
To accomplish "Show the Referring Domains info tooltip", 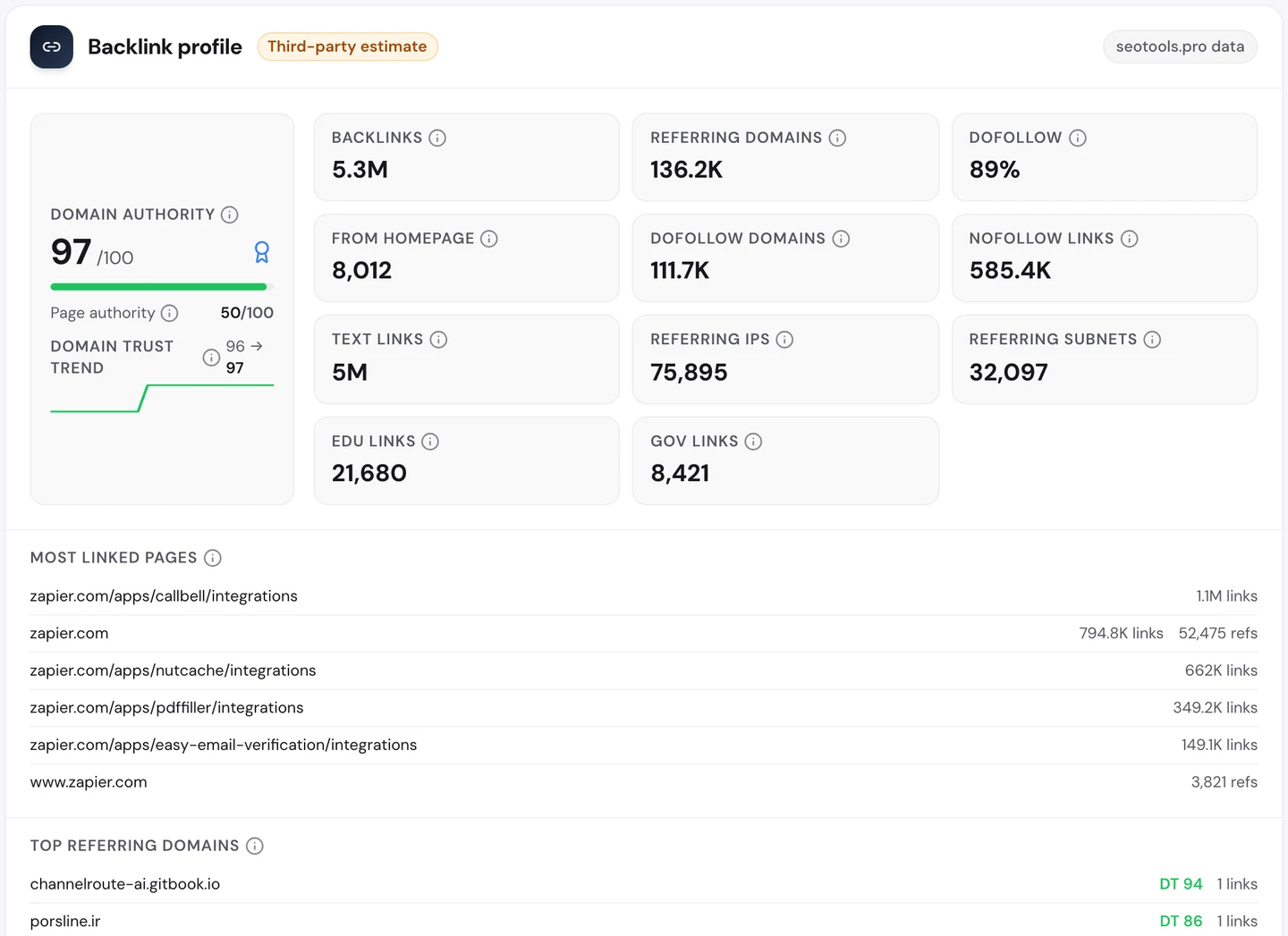I will coord(837,138).
